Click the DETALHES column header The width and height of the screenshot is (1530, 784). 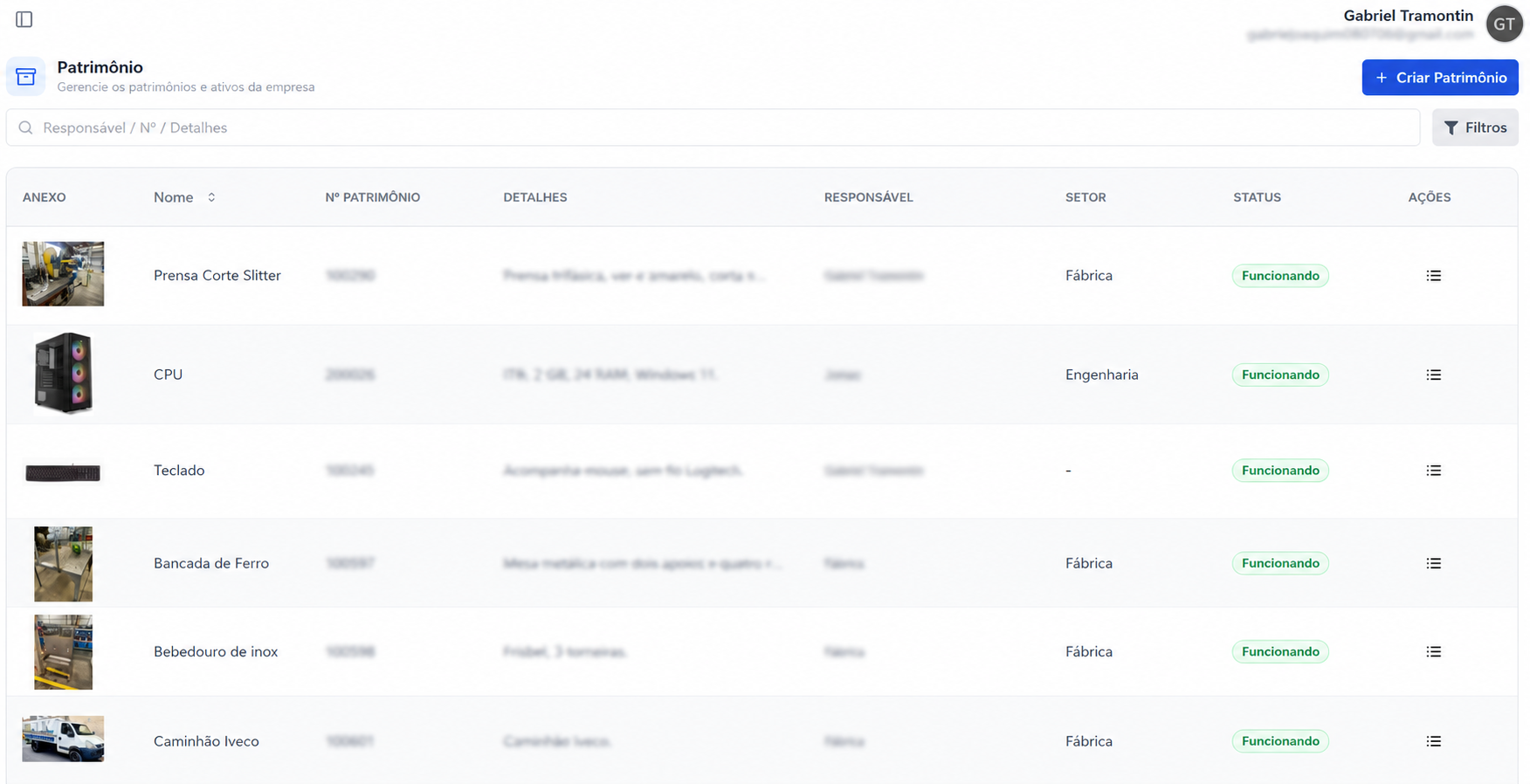click(535, 197)
